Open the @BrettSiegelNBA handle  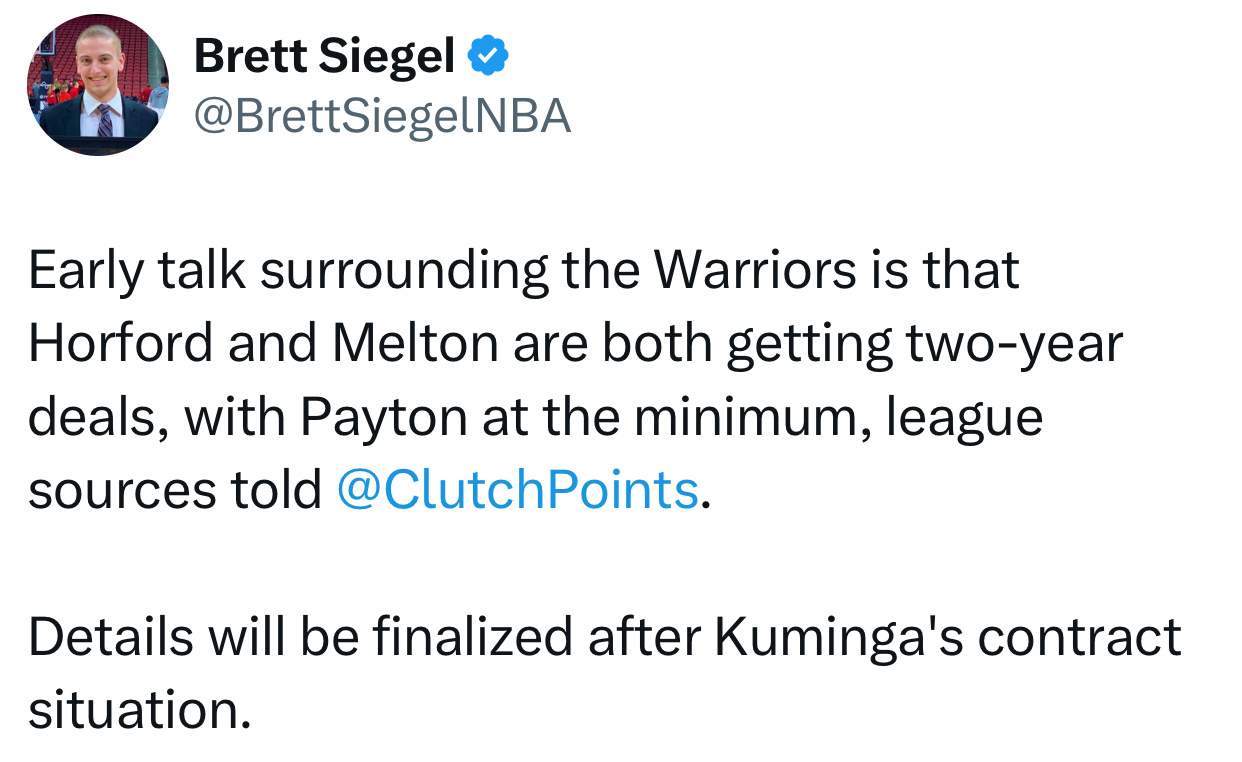click(x=381, y=117)
